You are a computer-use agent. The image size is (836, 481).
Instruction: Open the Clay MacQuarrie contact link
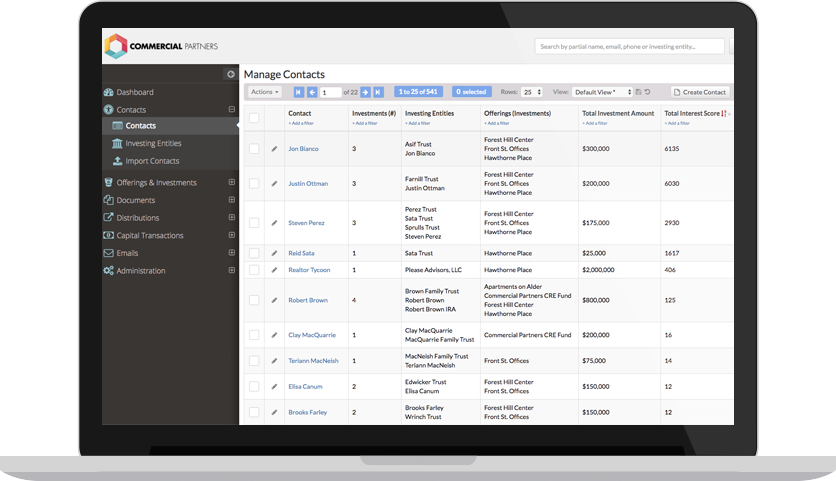pos(312,335)
